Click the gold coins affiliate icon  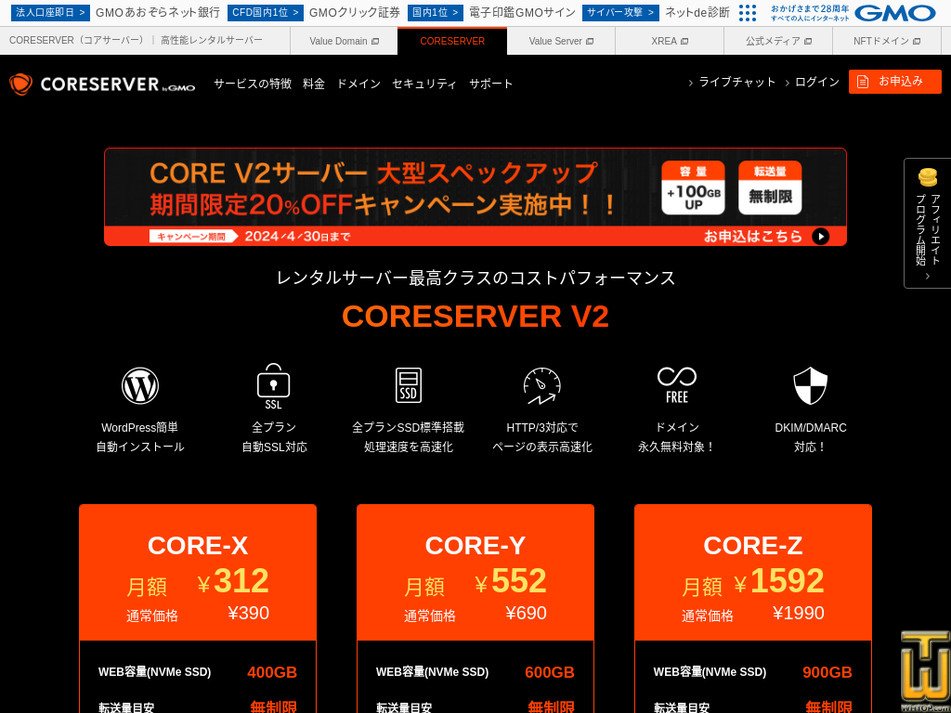click(927, 176)
